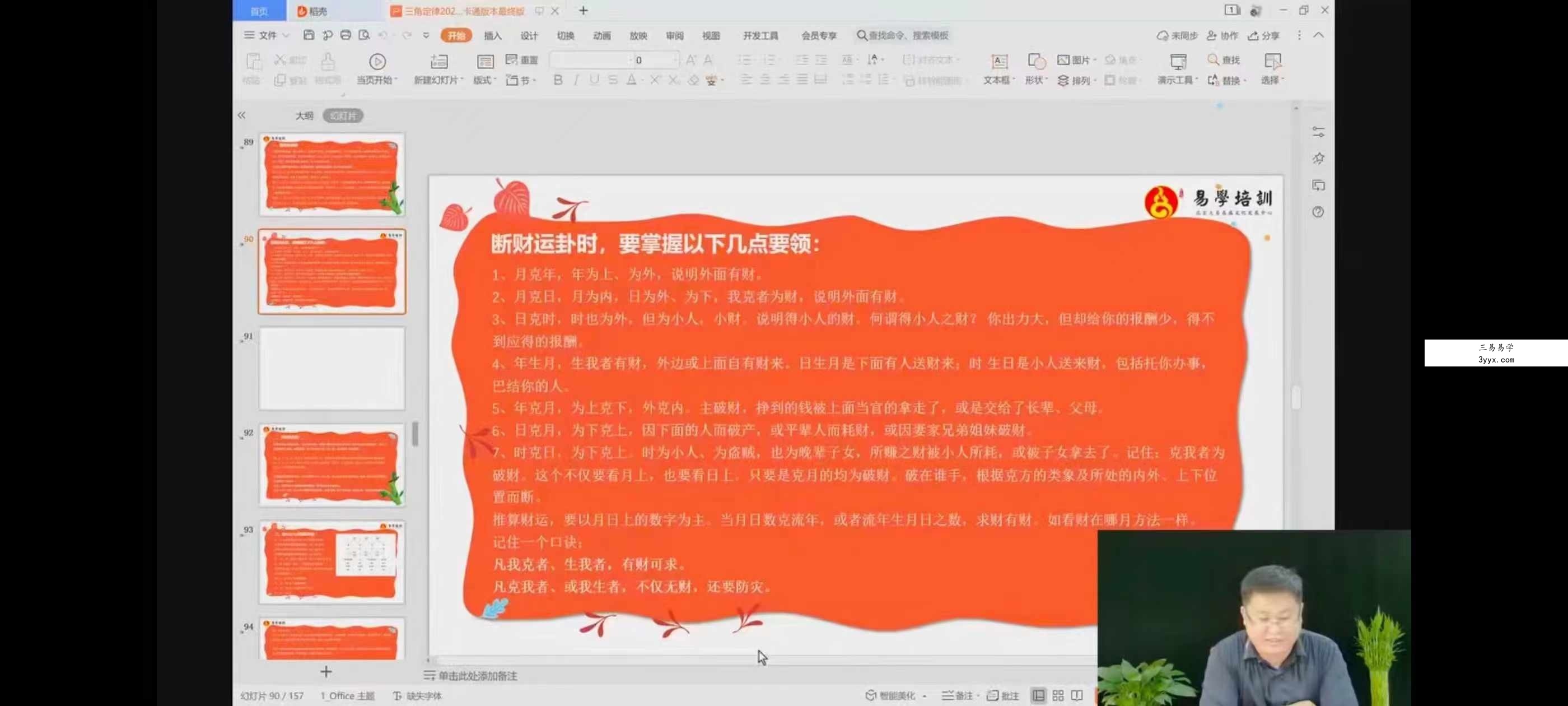Click the main editing area vertical scrollbar
The image size is (1568, 706).
click(1296, 397)
